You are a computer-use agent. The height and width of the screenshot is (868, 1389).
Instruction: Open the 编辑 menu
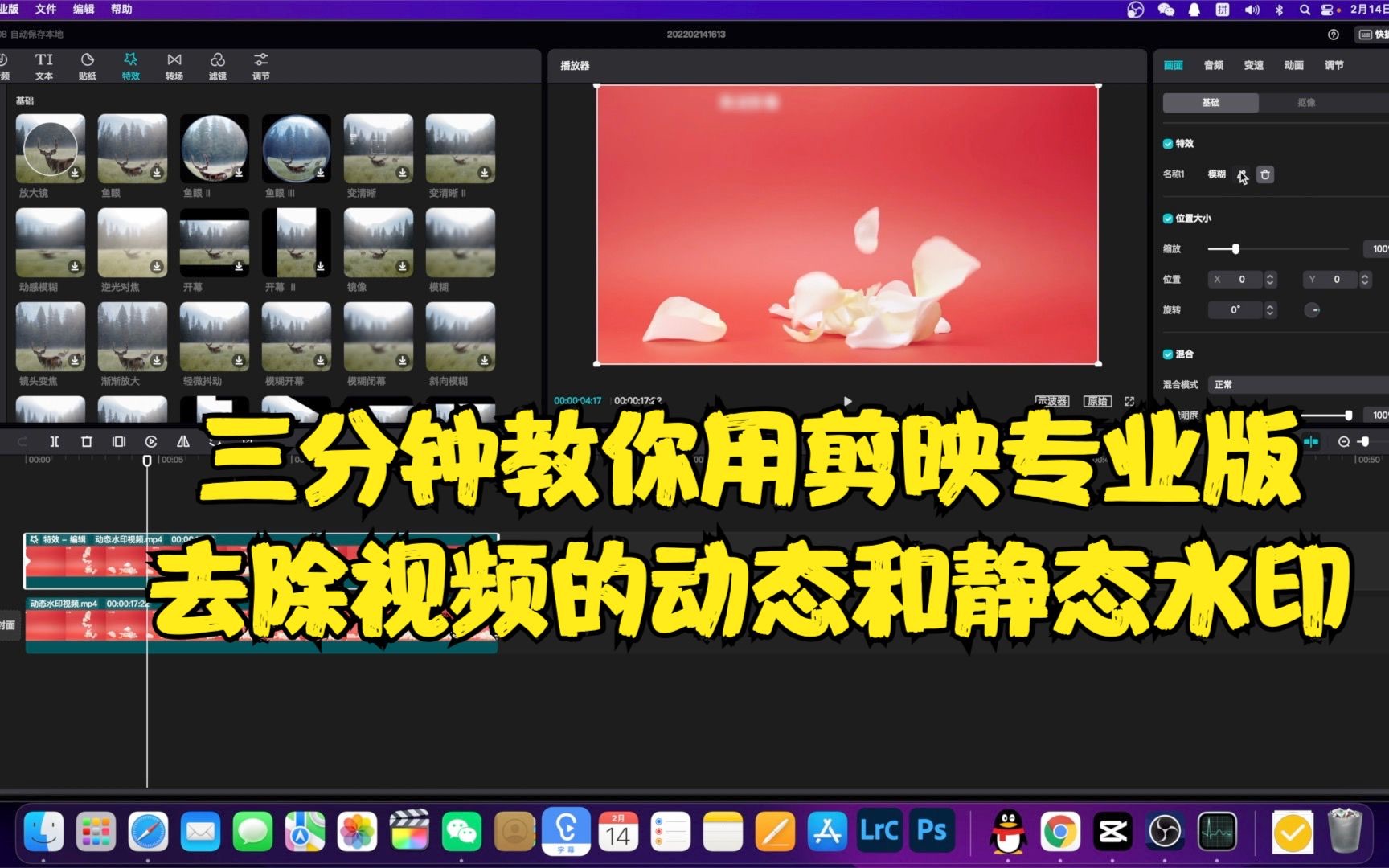pos(84,10)
